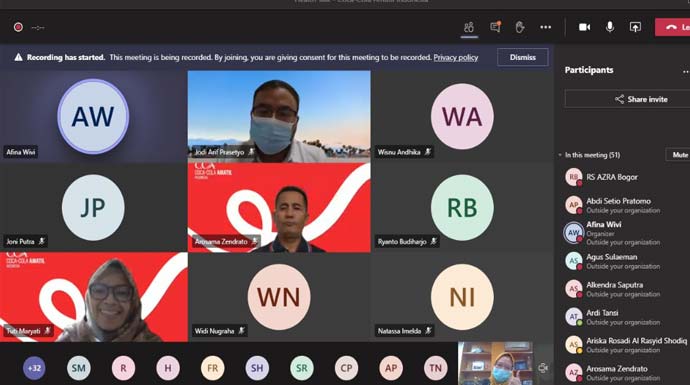Click the H avatar in bottom strip
Viewport: 690px width, 385px height.
click(168, 368)
